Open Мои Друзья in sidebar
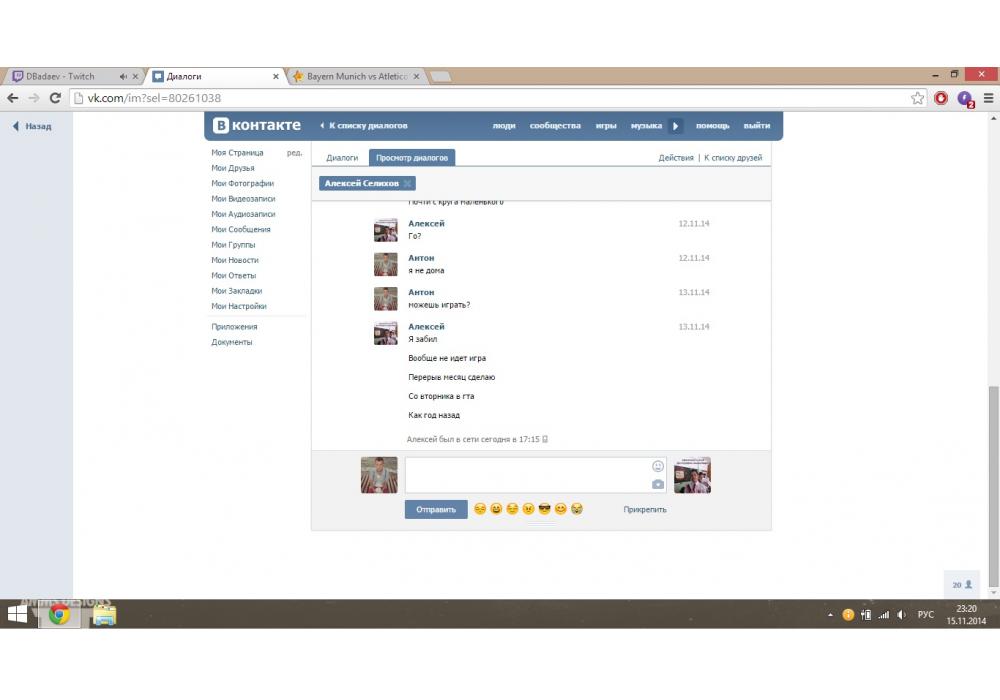This screenshot has width=1000, height=700. pos(233,168)
